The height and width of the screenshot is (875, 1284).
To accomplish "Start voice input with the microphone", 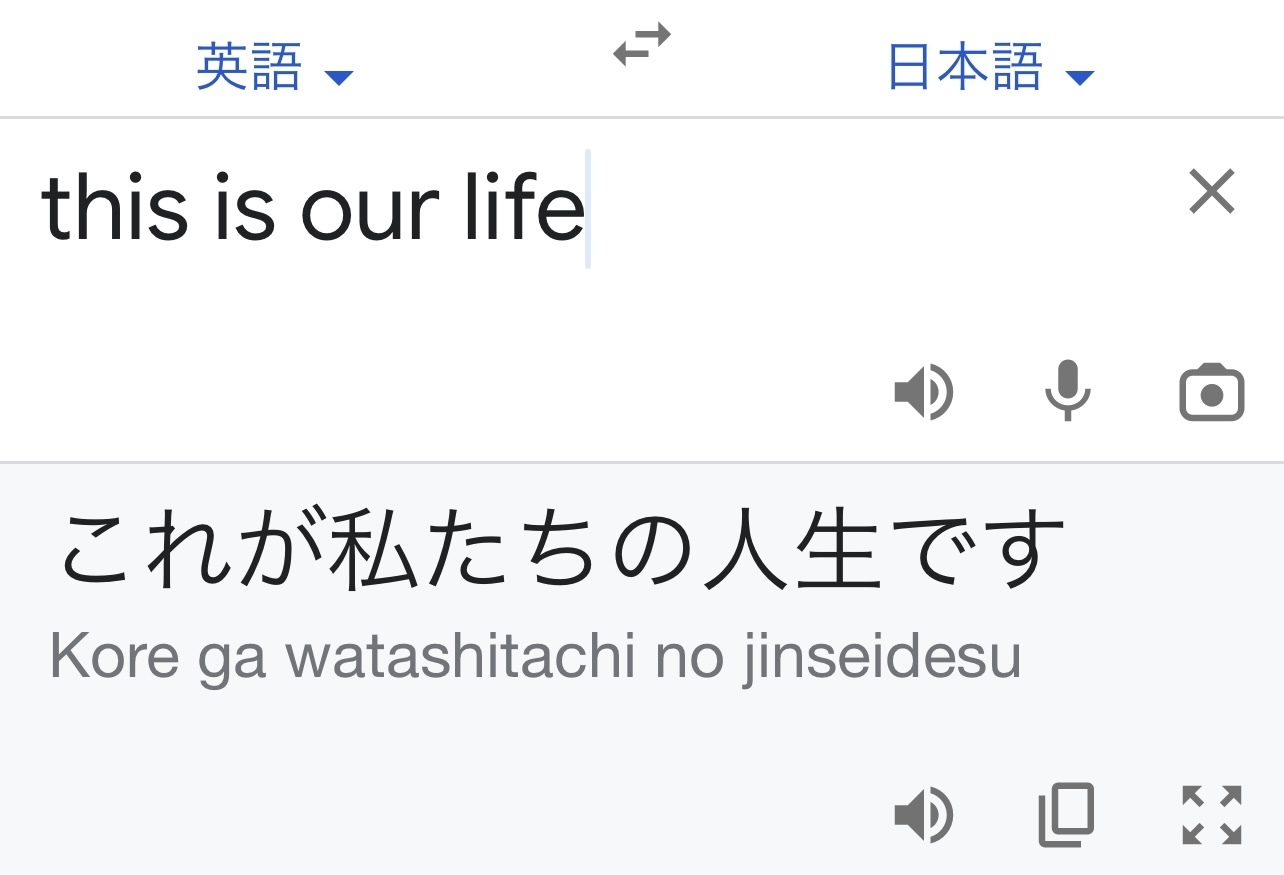I will pos(1067,390).
